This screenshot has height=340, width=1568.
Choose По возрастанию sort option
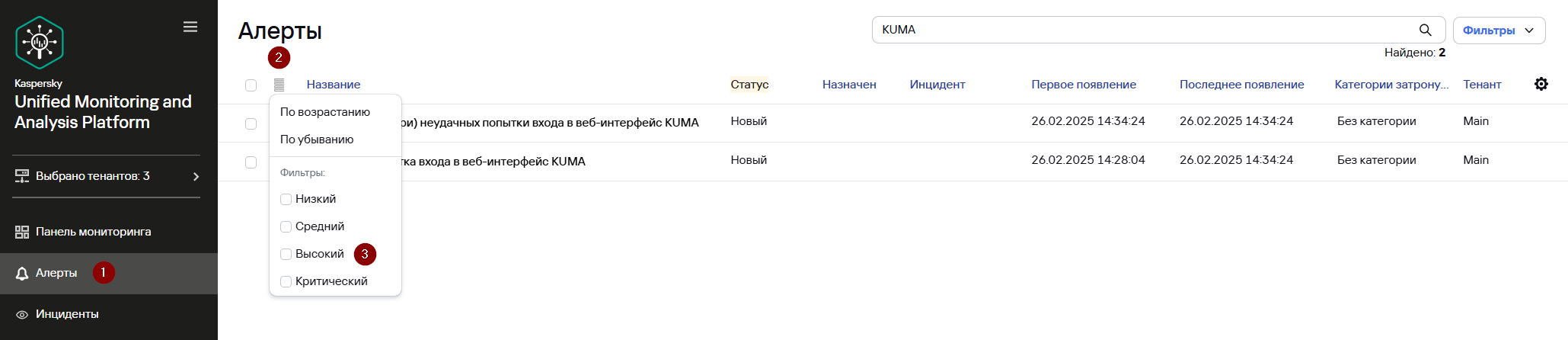(325, 112)
